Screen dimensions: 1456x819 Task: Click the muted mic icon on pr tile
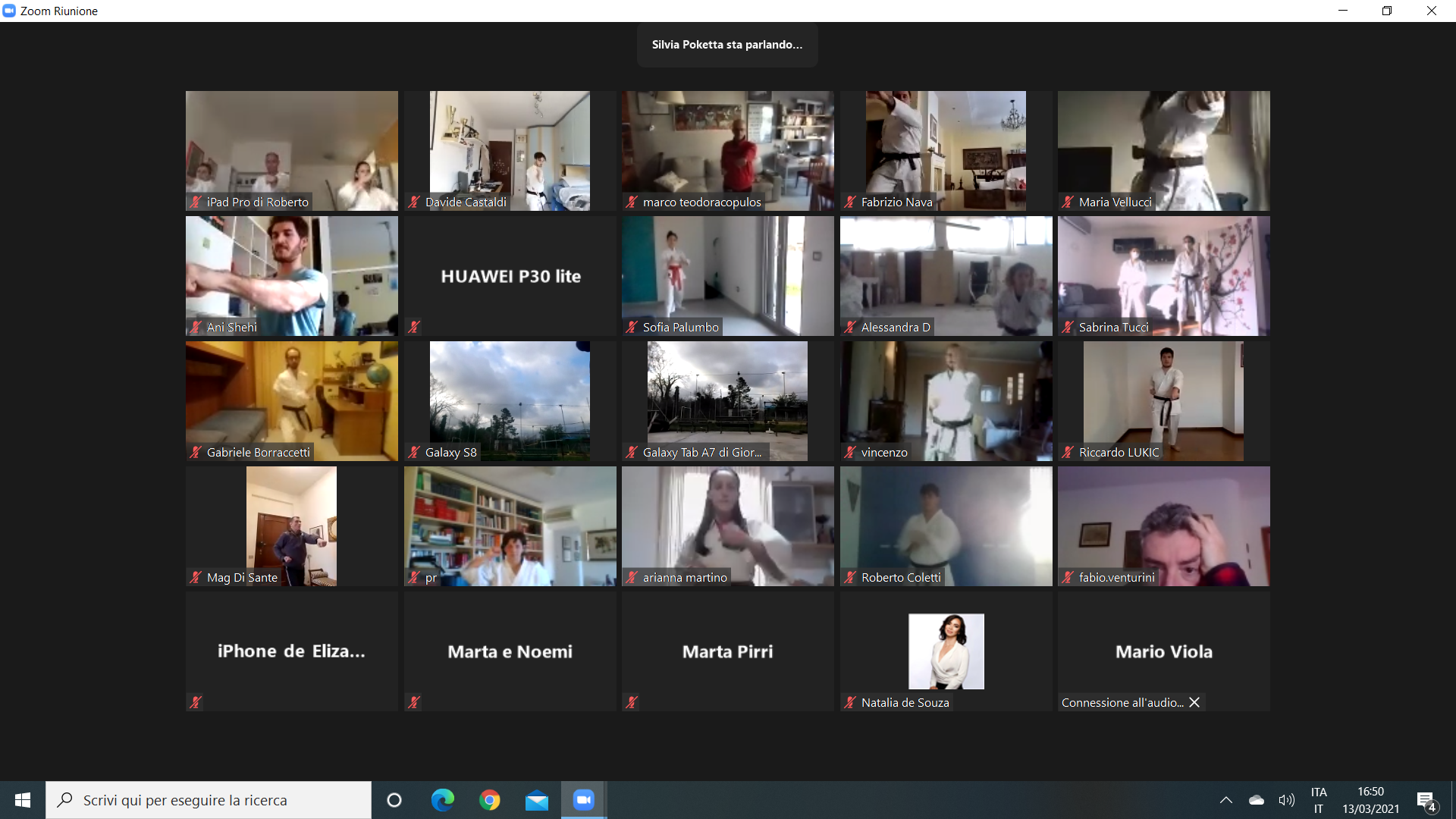point(414,577)
